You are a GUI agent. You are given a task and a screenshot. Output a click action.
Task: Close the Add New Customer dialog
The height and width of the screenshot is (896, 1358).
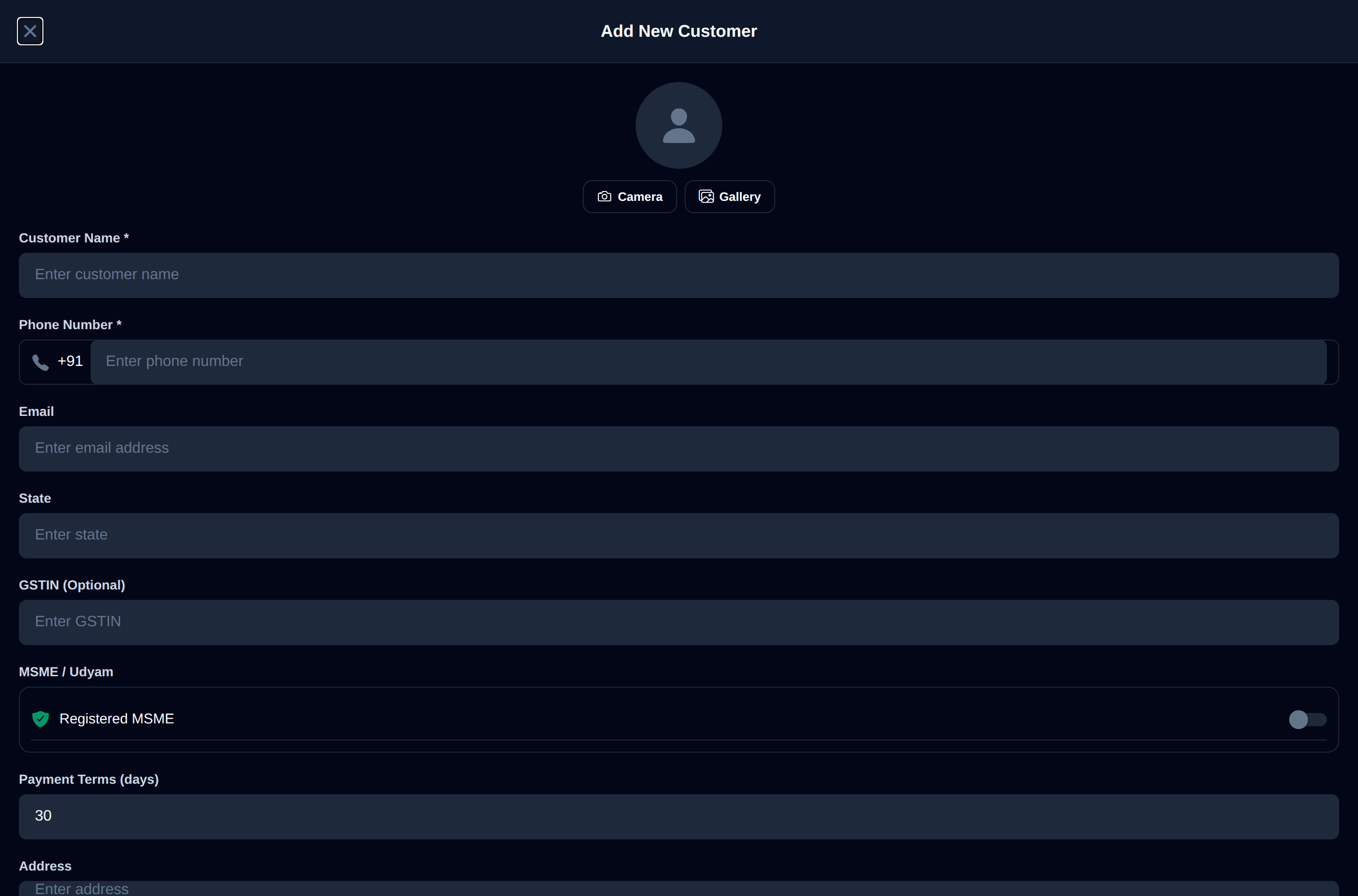click(30, 31)
